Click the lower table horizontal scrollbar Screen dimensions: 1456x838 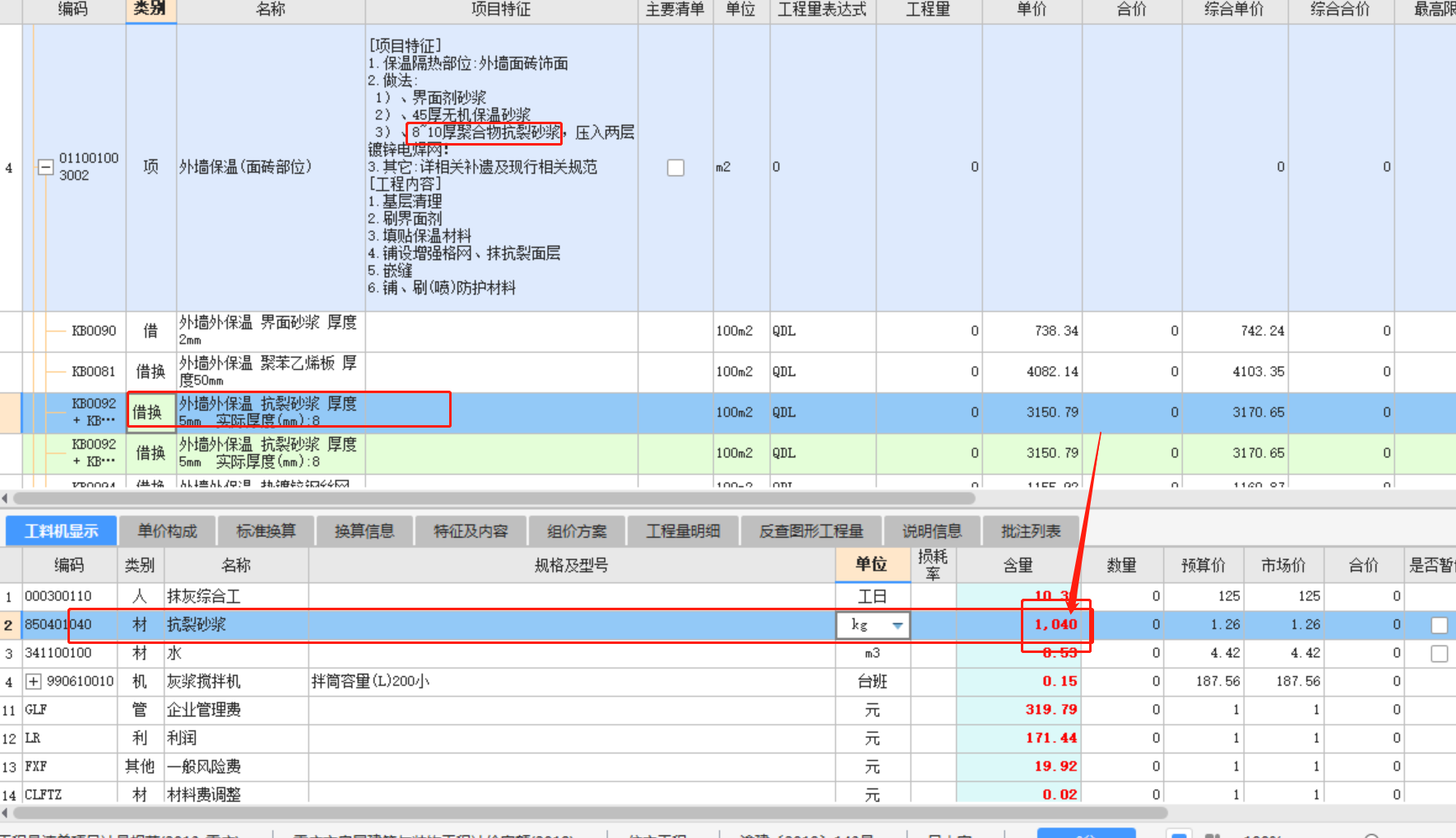click(x=591, y=813)
